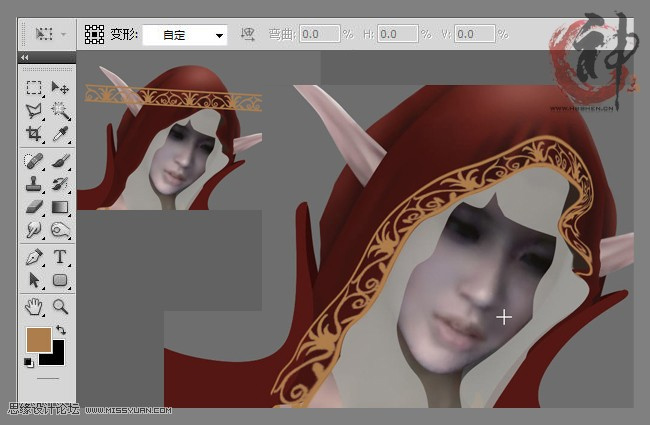Screen dimensions: 650x425
Task: Click the 弯曲 bend value field
Action: pos(320,34)
